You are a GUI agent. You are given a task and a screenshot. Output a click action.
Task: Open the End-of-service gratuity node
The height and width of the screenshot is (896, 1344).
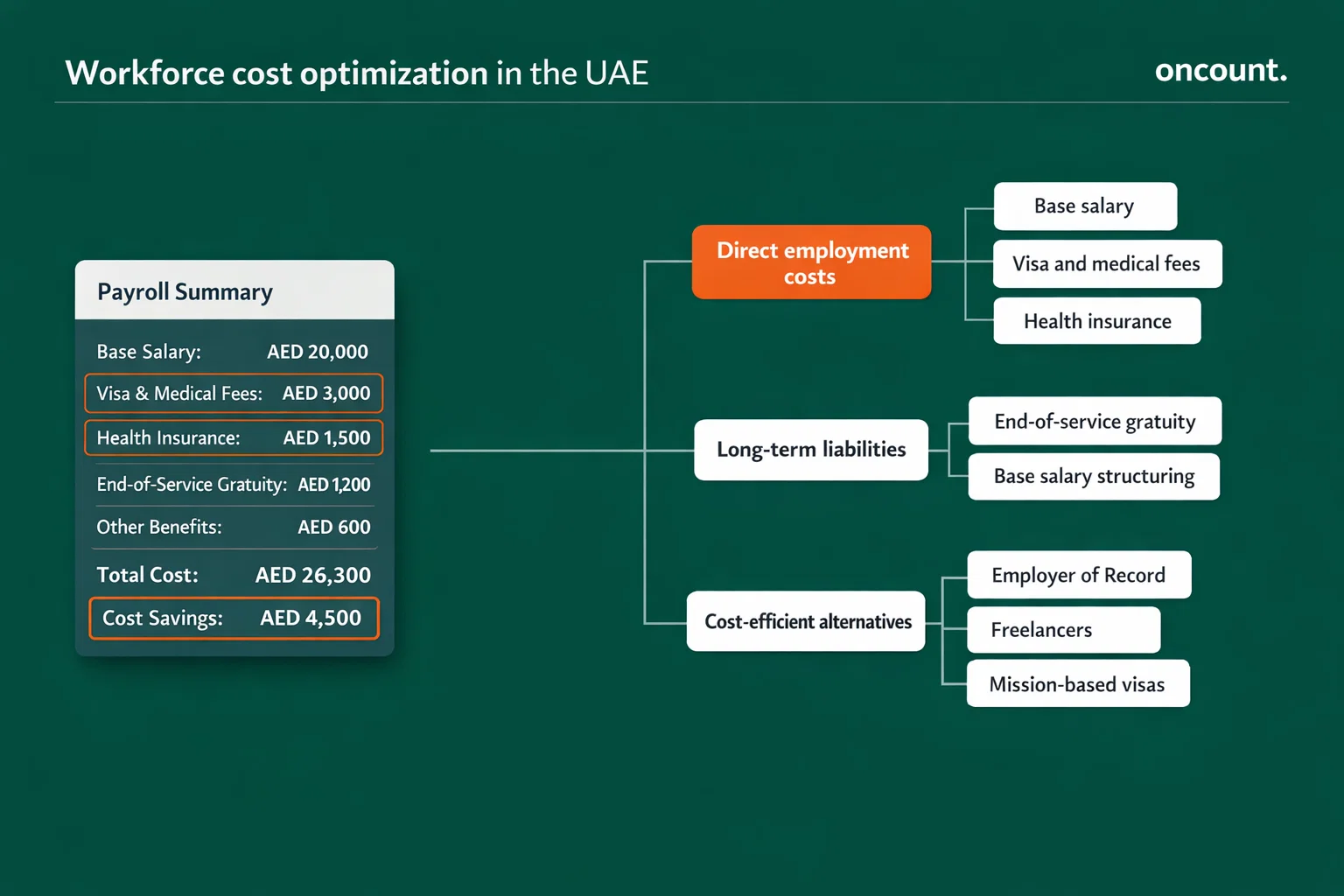[x=1094, y=421]
